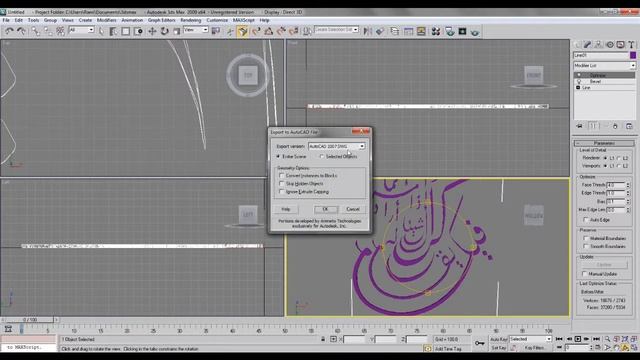Check Ignore Extrude Capping option
Viewport: 640px width, 360px height.
click(x=282, y=191)
